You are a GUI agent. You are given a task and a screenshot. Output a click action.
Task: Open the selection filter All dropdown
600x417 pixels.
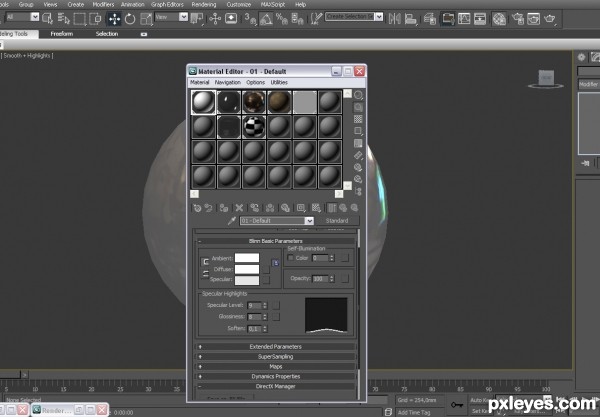[35, 17]
